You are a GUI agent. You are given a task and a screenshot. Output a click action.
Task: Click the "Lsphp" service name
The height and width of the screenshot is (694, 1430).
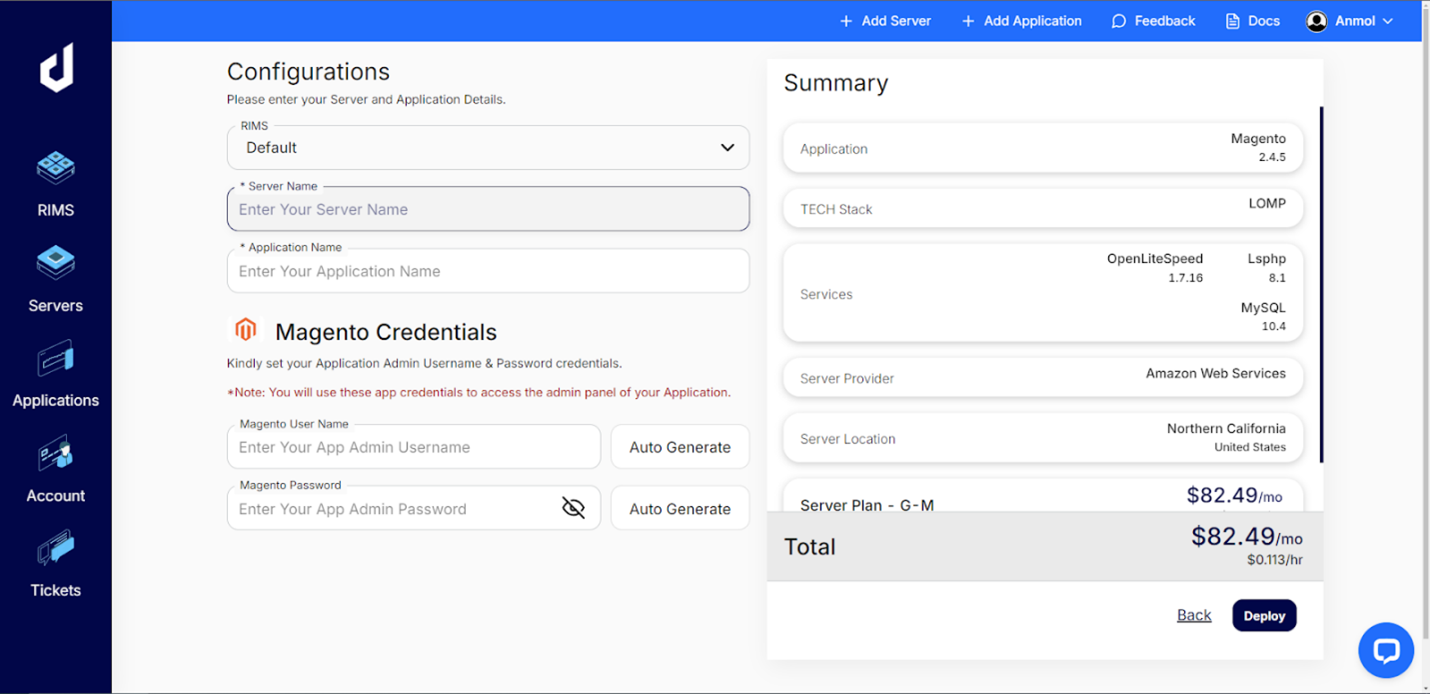click(1267, 258)
